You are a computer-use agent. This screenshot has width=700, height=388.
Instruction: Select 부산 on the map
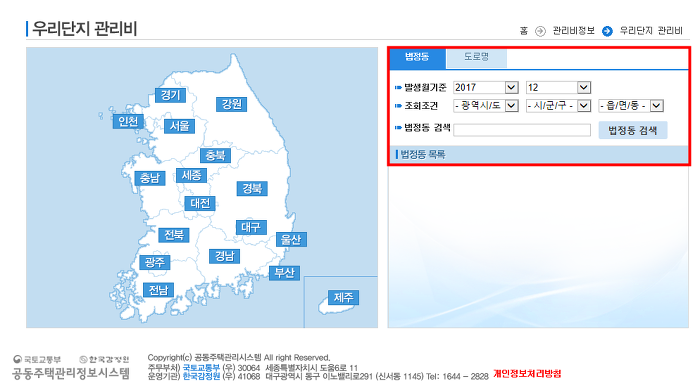(x=284, y=273)
